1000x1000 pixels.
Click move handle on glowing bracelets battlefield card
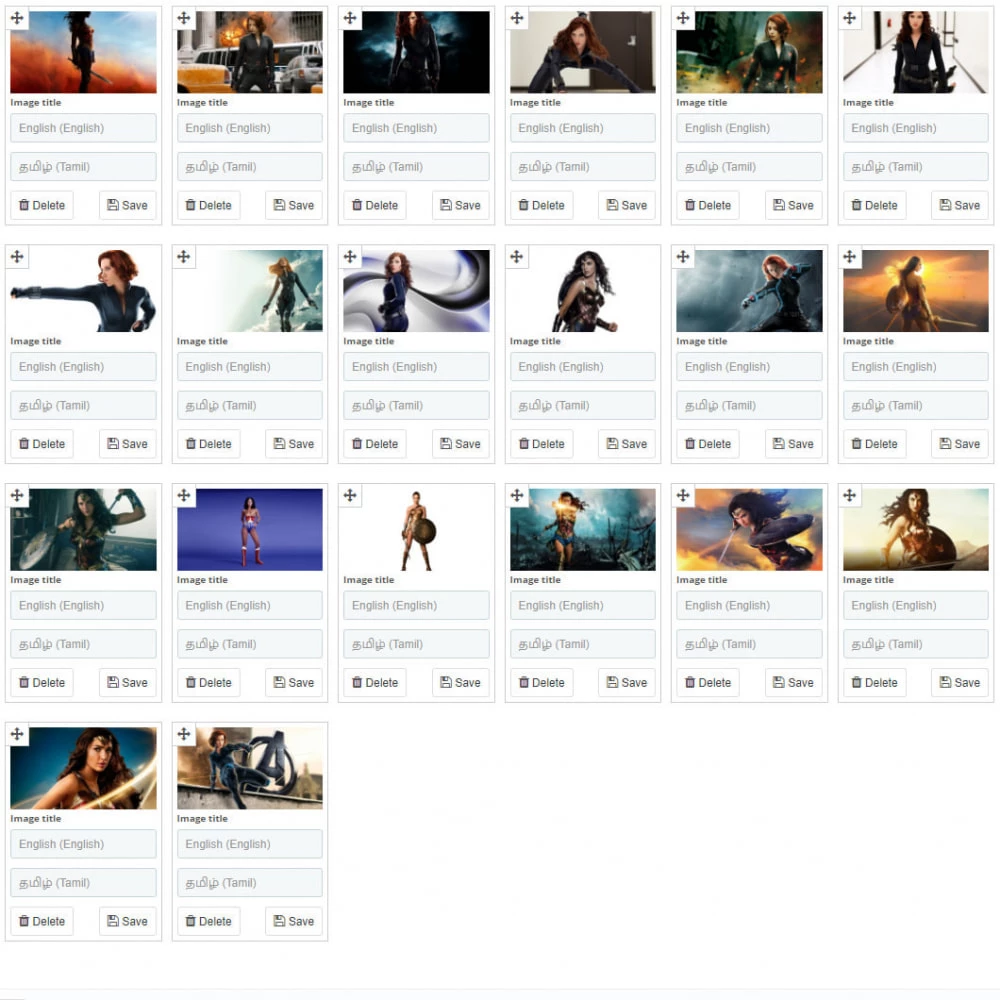pyautogui.click(x=517, y=495)
